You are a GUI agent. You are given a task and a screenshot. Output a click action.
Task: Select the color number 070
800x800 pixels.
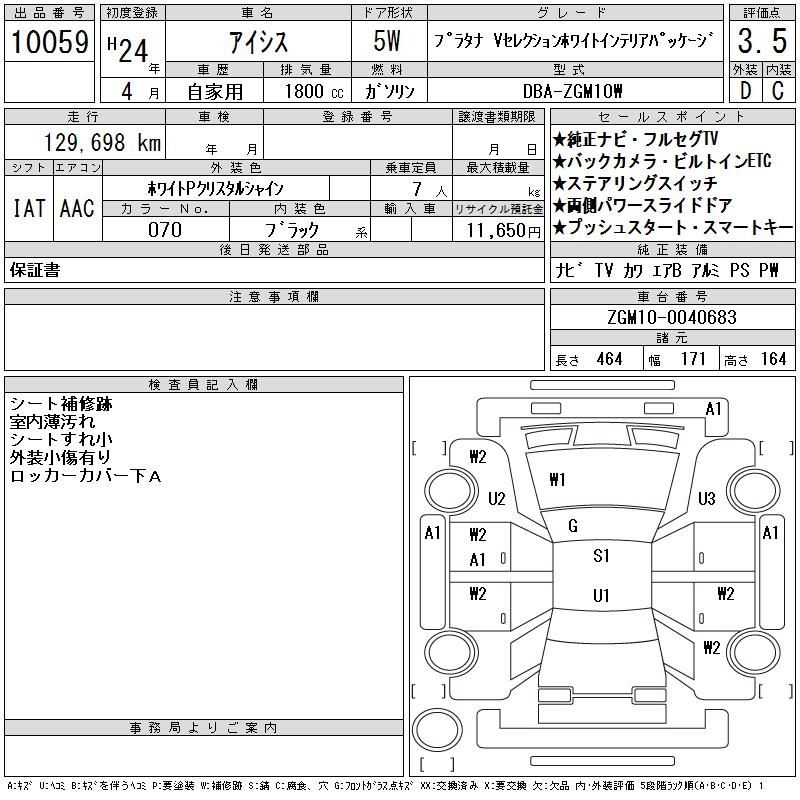(x=165, y=230)
